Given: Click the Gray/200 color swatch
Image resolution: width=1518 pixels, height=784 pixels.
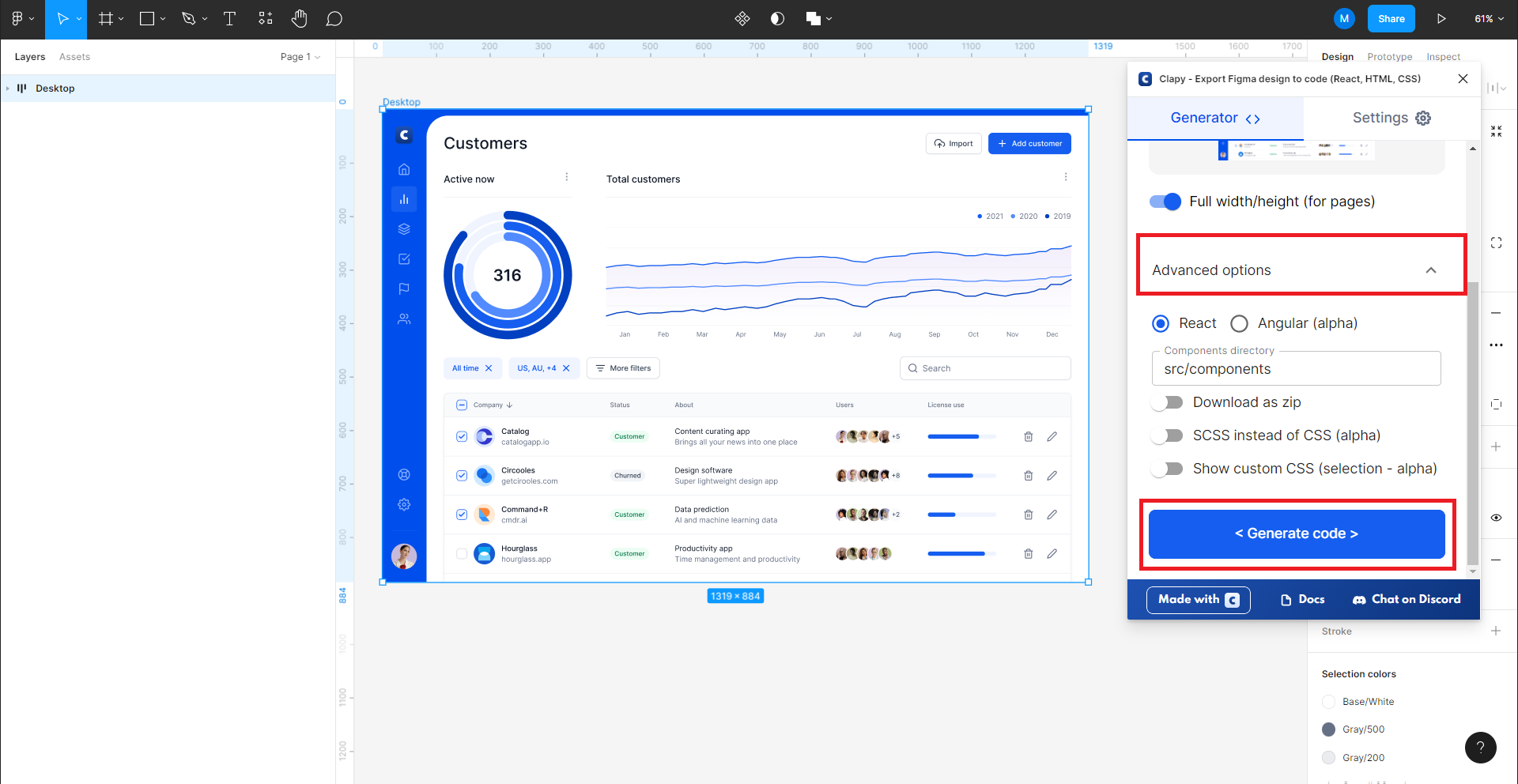Looking at the screenshot, I should coord(1328,758).
